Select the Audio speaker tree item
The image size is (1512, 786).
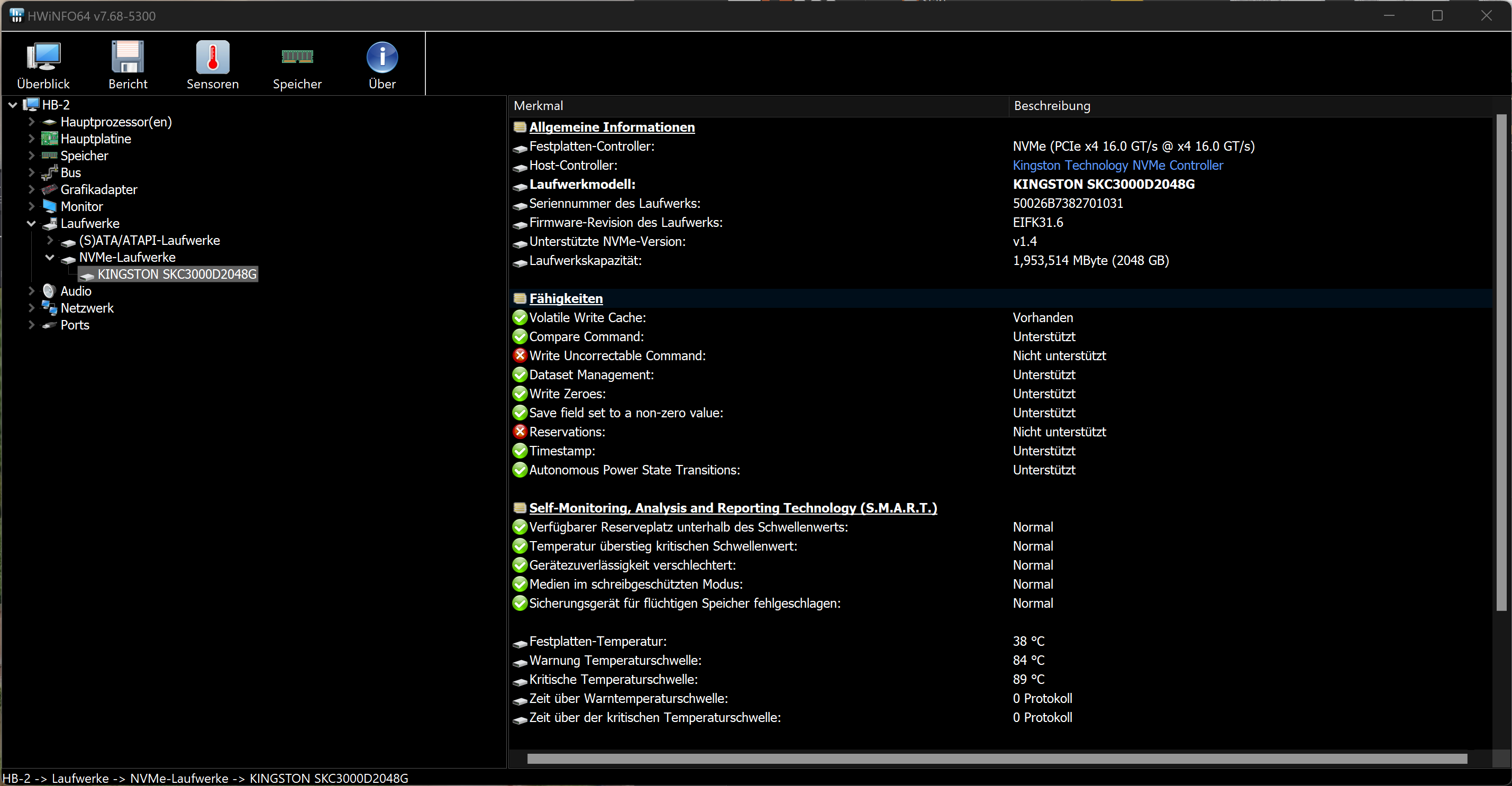(76, 291)
